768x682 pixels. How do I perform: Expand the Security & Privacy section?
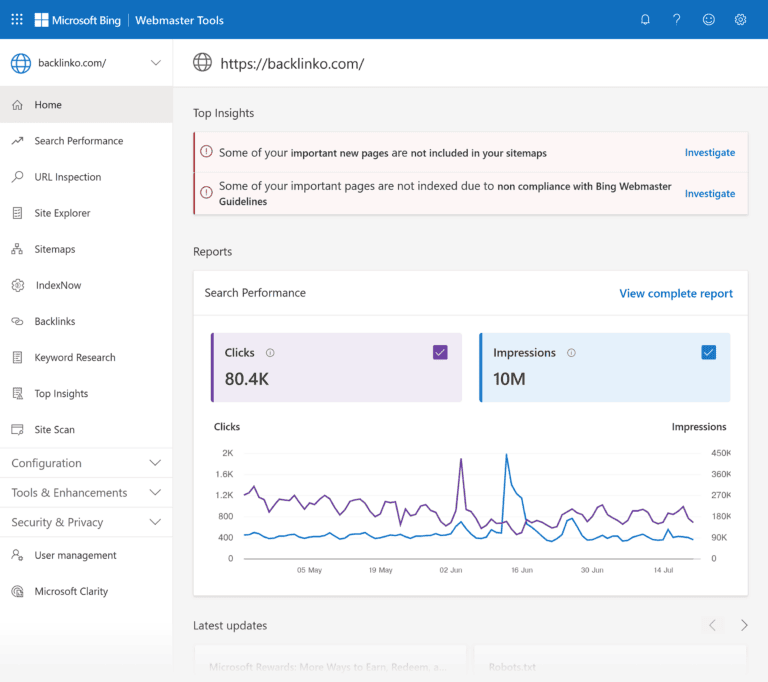pyautogui.click(x=86, y=522)
